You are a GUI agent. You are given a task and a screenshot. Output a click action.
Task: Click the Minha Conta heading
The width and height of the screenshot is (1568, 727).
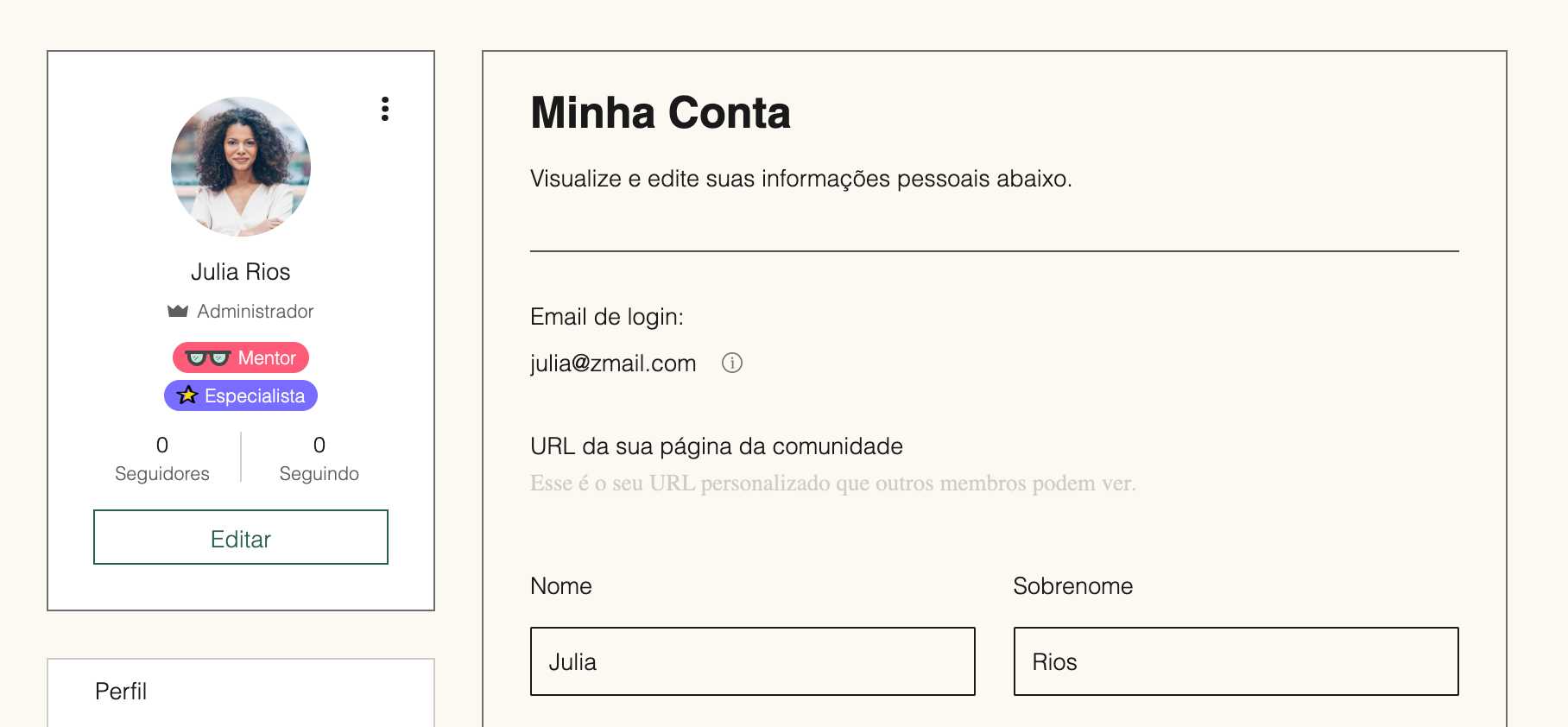pos(661,113)
